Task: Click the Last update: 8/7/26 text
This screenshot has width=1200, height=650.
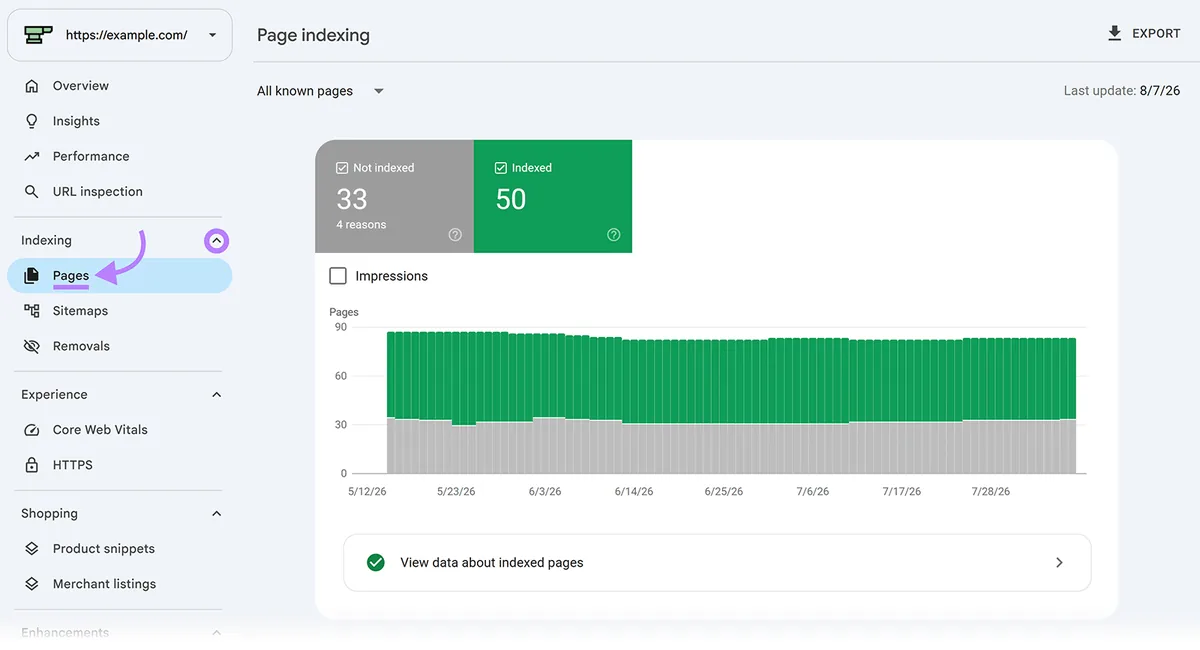Action: (1122, 91)
